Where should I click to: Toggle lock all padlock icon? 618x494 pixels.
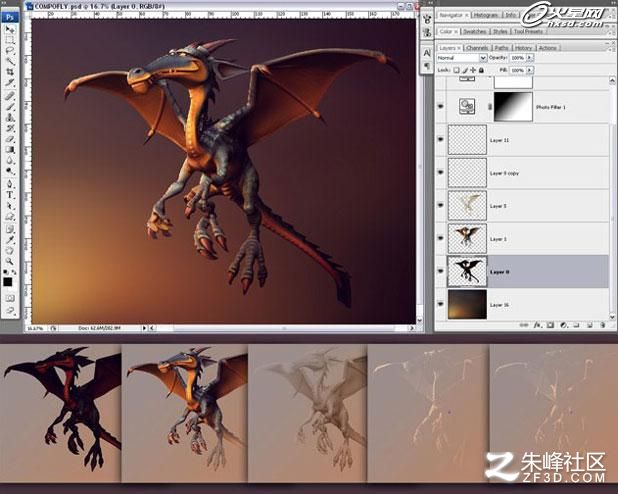pos(482,70)
